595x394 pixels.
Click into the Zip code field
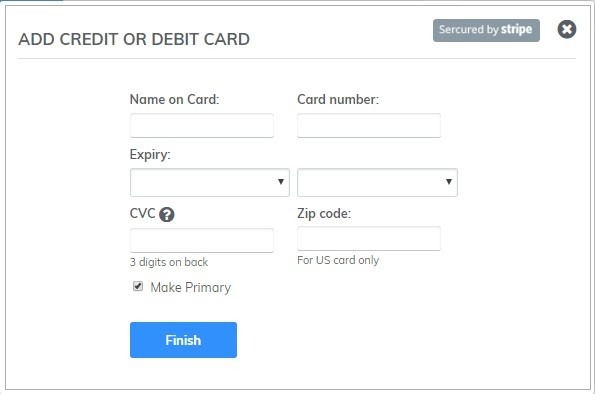pyautogui.click(x=369, y=238)
